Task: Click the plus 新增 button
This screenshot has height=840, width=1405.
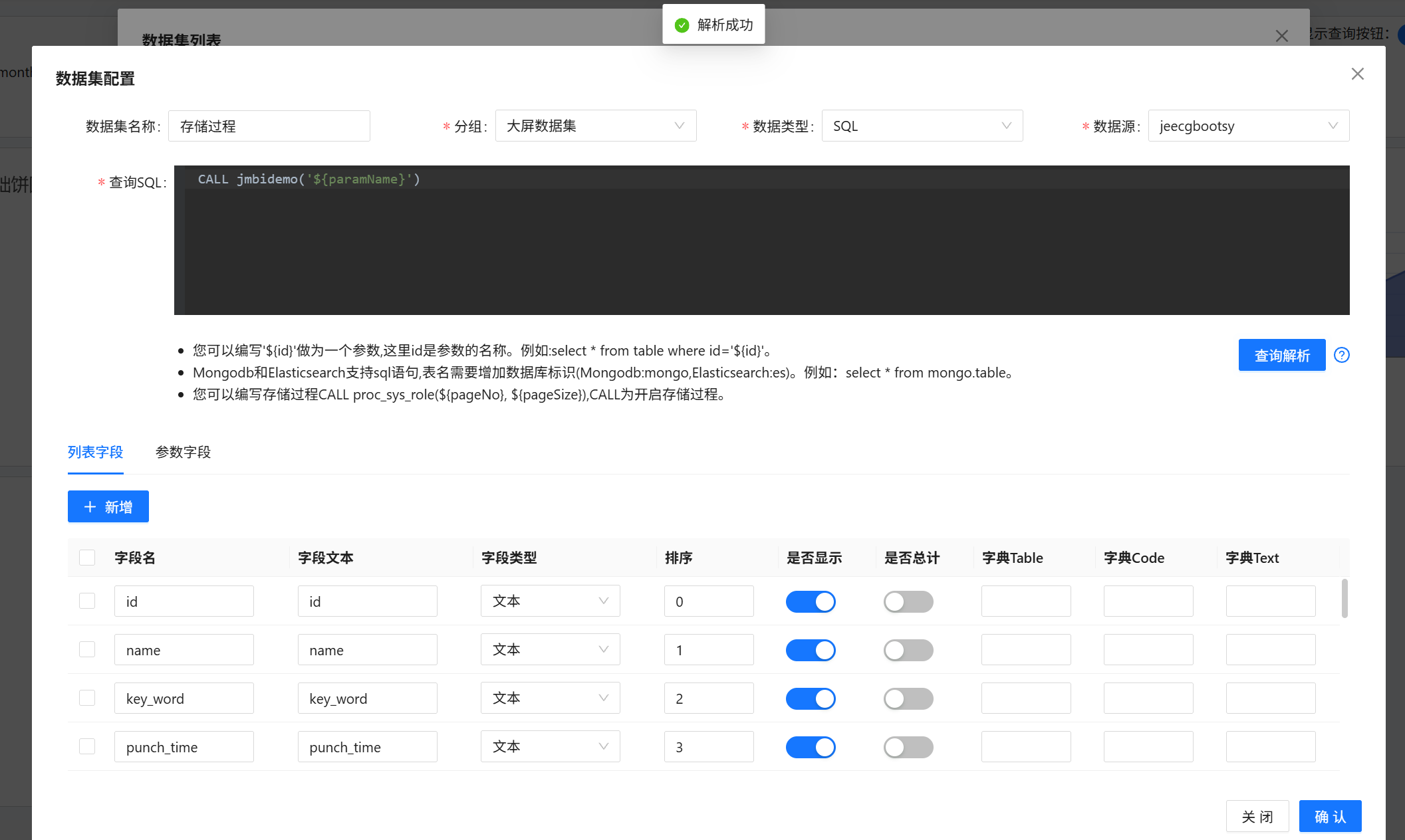Action: 108,507
